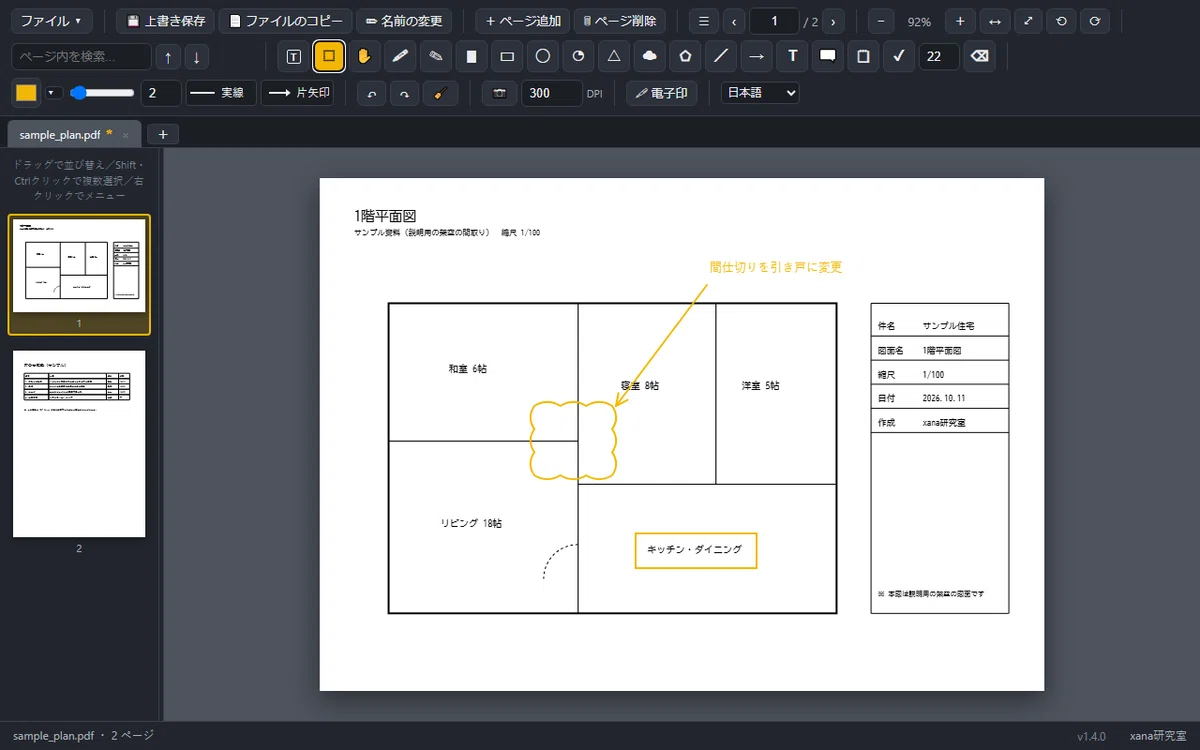This screenshot has width=1200, height=750.
Task: Open the 日本語 language dropdown
Action: coord(760,93)
